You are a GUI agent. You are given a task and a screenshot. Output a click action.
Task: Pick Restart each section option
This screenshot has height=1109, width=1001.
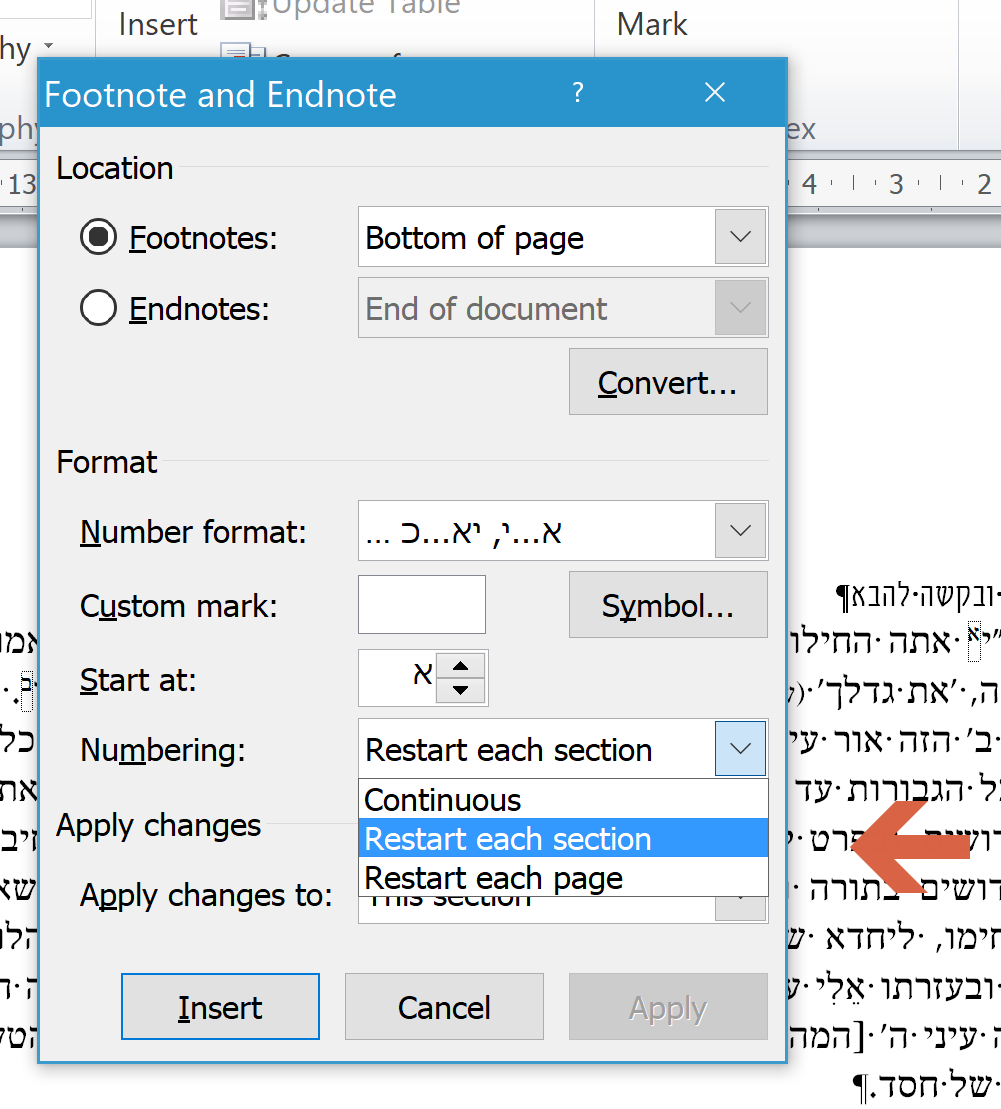pyautogui.click(x=508, y=839)
